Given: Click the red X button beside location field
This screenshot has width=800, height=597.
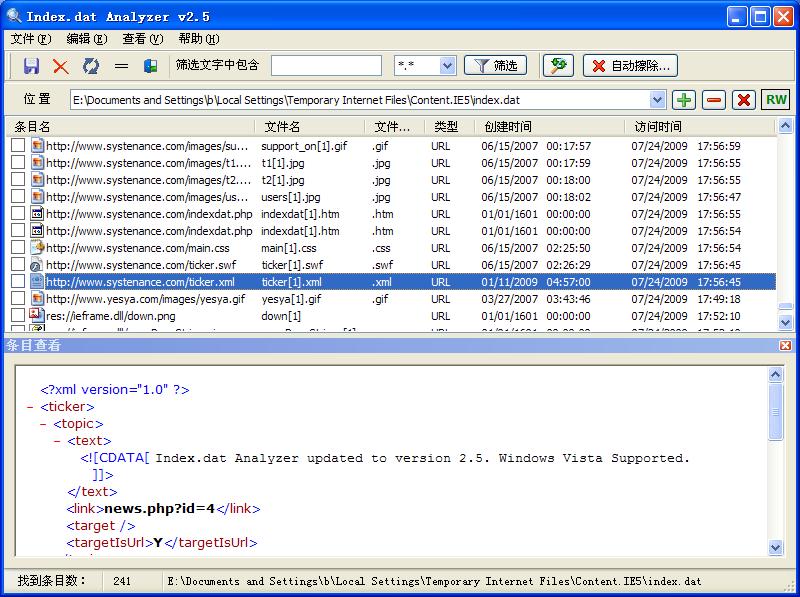Looking at the screenshot, I should (x=744, y=100).
